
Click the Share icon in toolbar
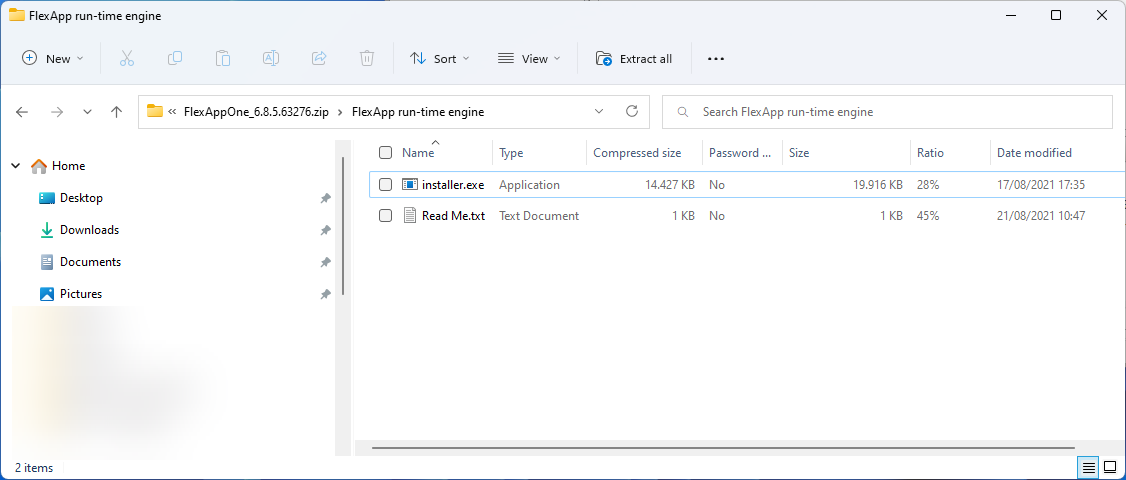[319, 59]
